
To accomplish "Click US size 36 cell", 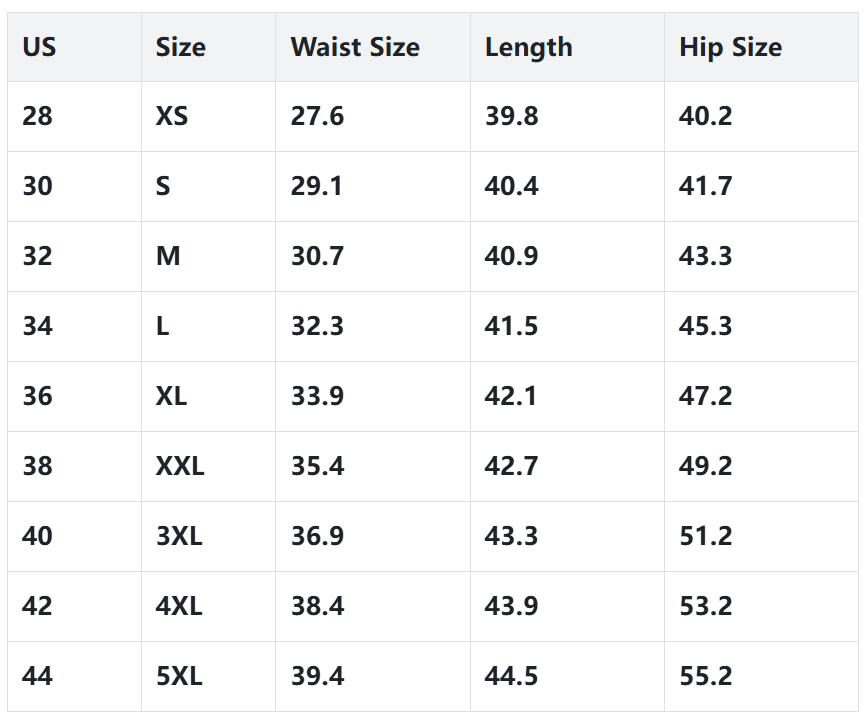I will [37, 397].
